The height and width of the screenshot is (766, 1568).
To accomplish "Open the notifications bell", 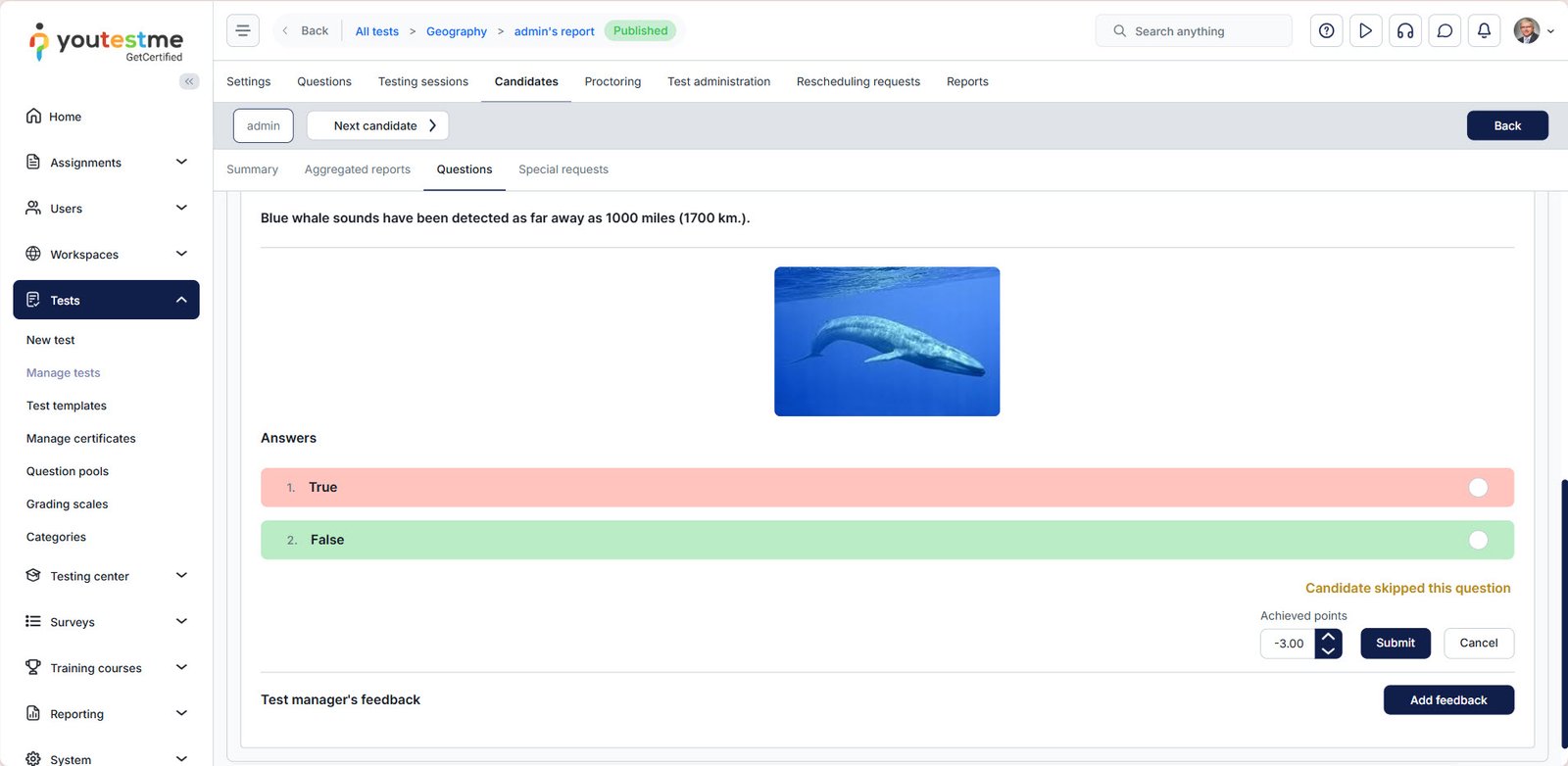I will tap(1484, 30).
